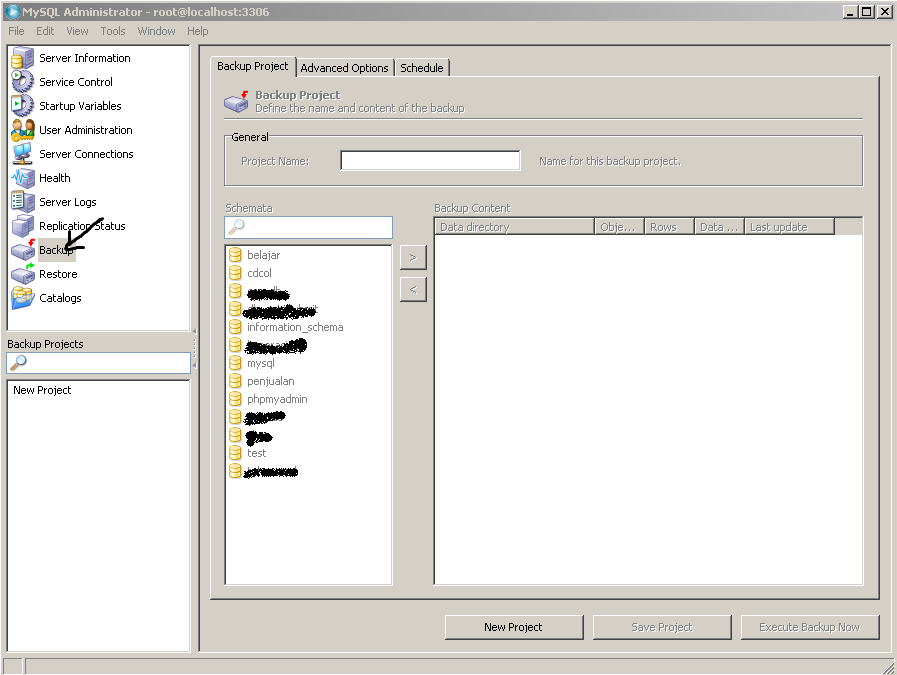The image size is (897, 675).
Task: Open the Server Logs sidebar label
Action: [x=68, y=202]
